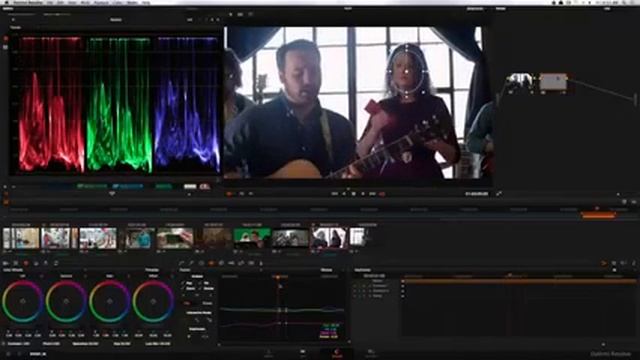Switch to the Edit page tab

pos(303,353)
